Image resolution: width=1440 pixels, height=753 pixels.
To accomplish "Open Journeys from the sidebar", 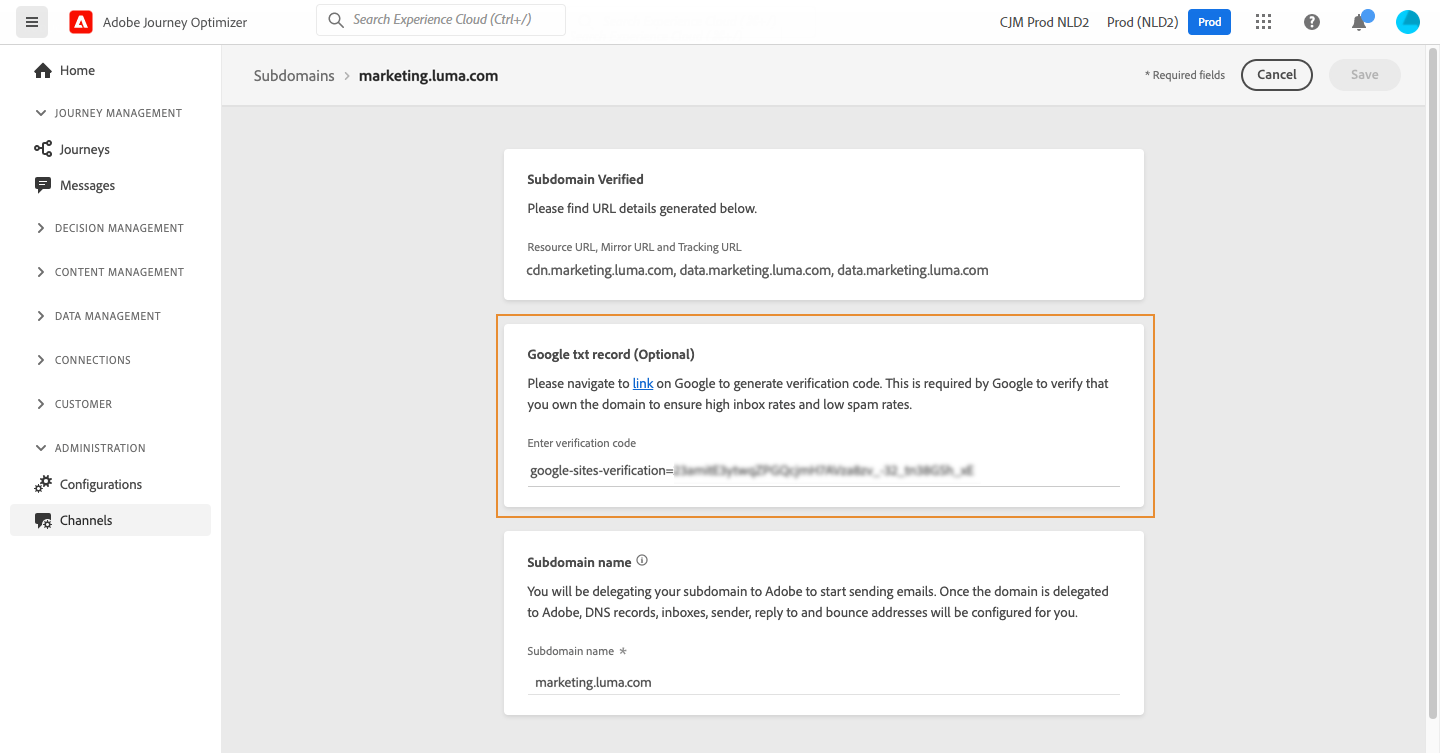I will (84, 149).
